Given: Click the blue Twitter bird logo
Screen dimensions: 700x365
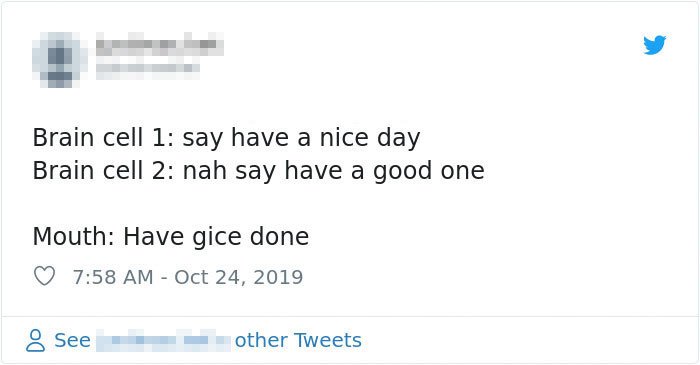Looking at the screenshot, I should click(654, 45).
